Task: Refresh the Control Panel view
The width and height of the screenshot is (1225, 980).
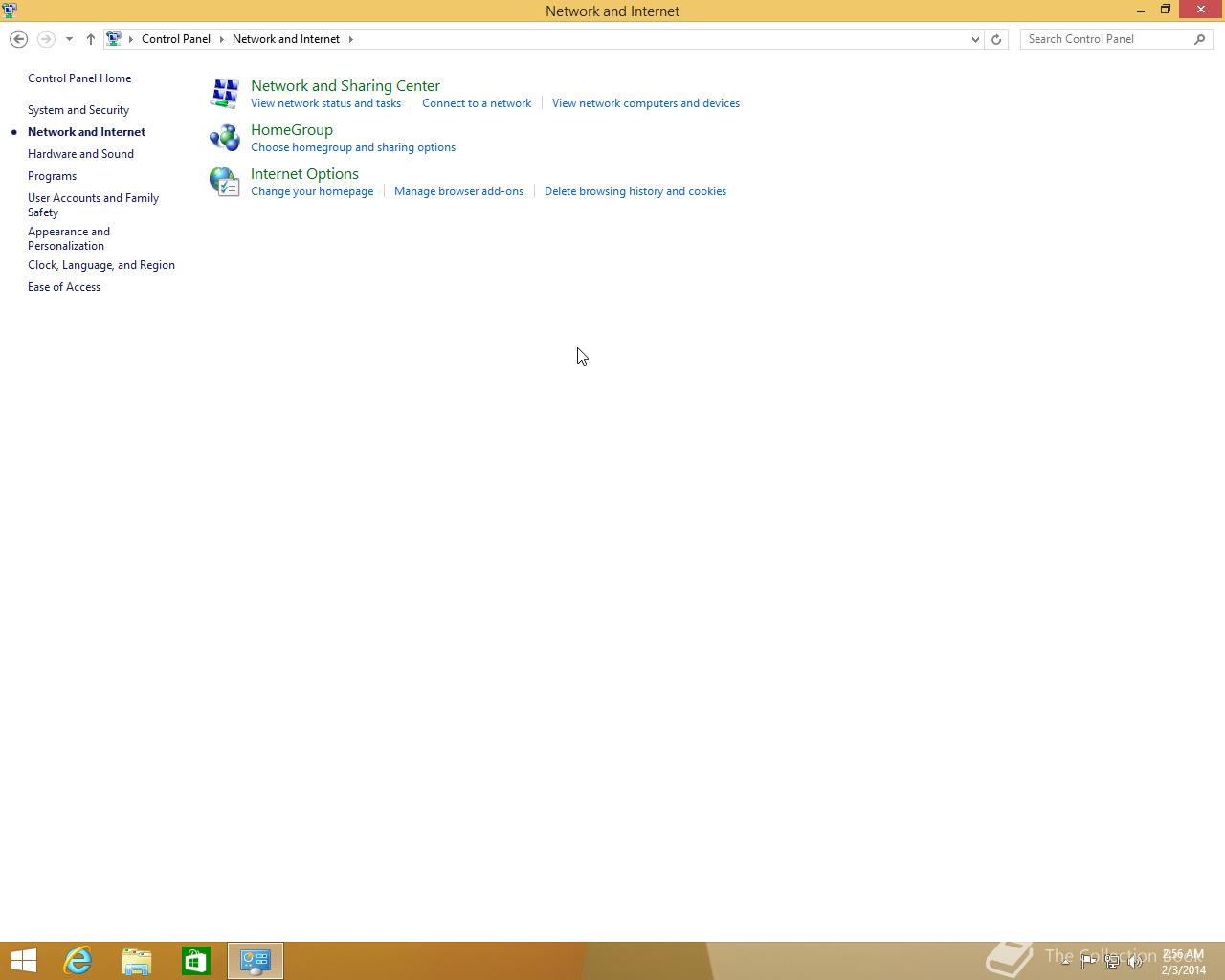Action: tap(996, 39)
